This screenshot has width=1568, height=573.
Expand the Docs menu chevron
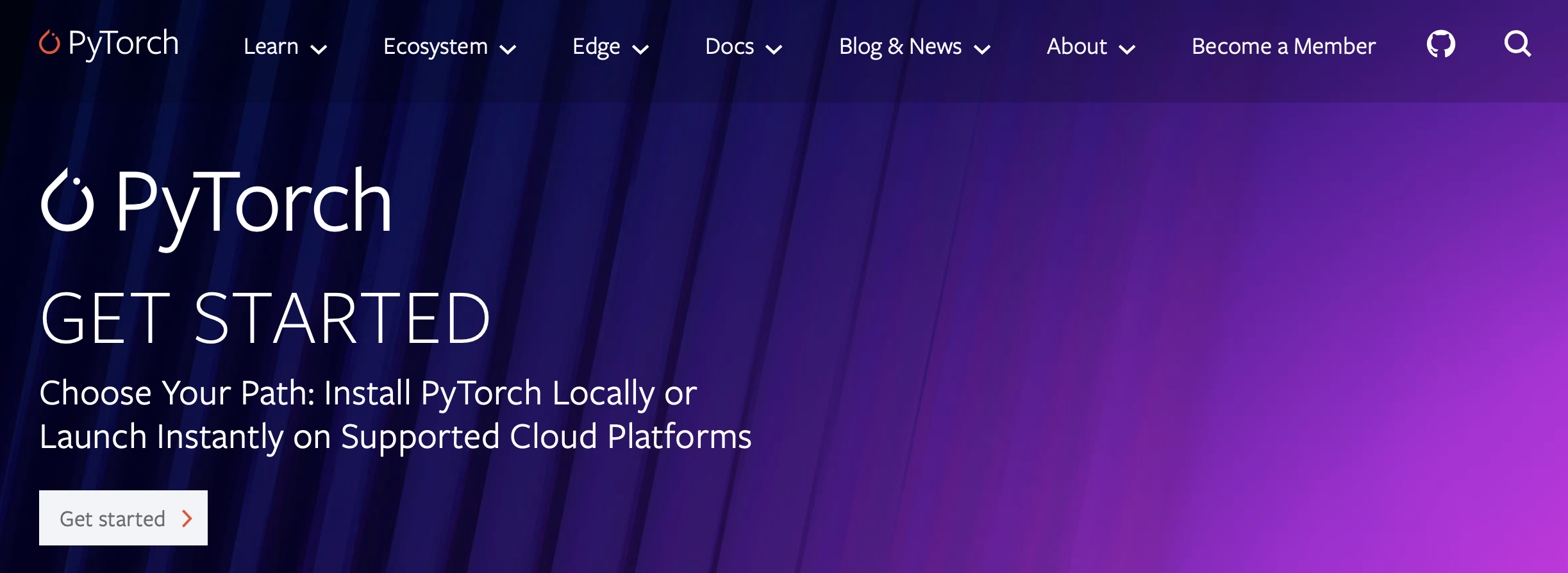click(774, 49)
